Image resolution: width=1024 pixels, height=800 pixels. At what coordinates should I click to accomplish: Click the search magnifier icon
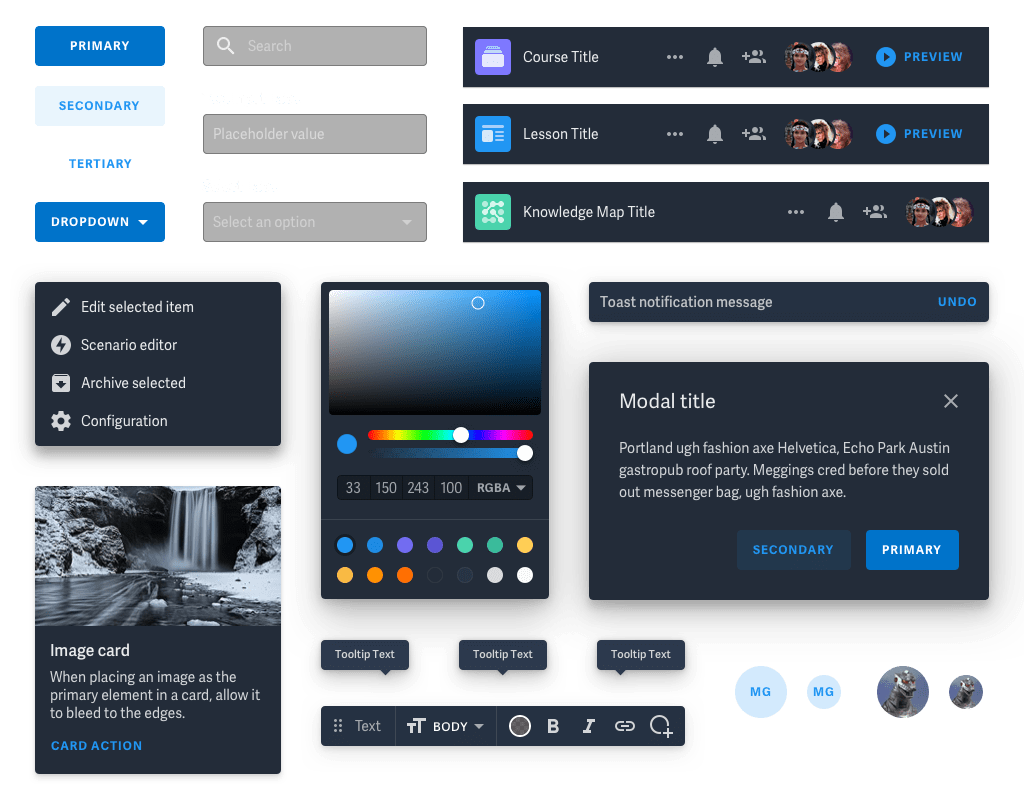click(x=225, y=46)
